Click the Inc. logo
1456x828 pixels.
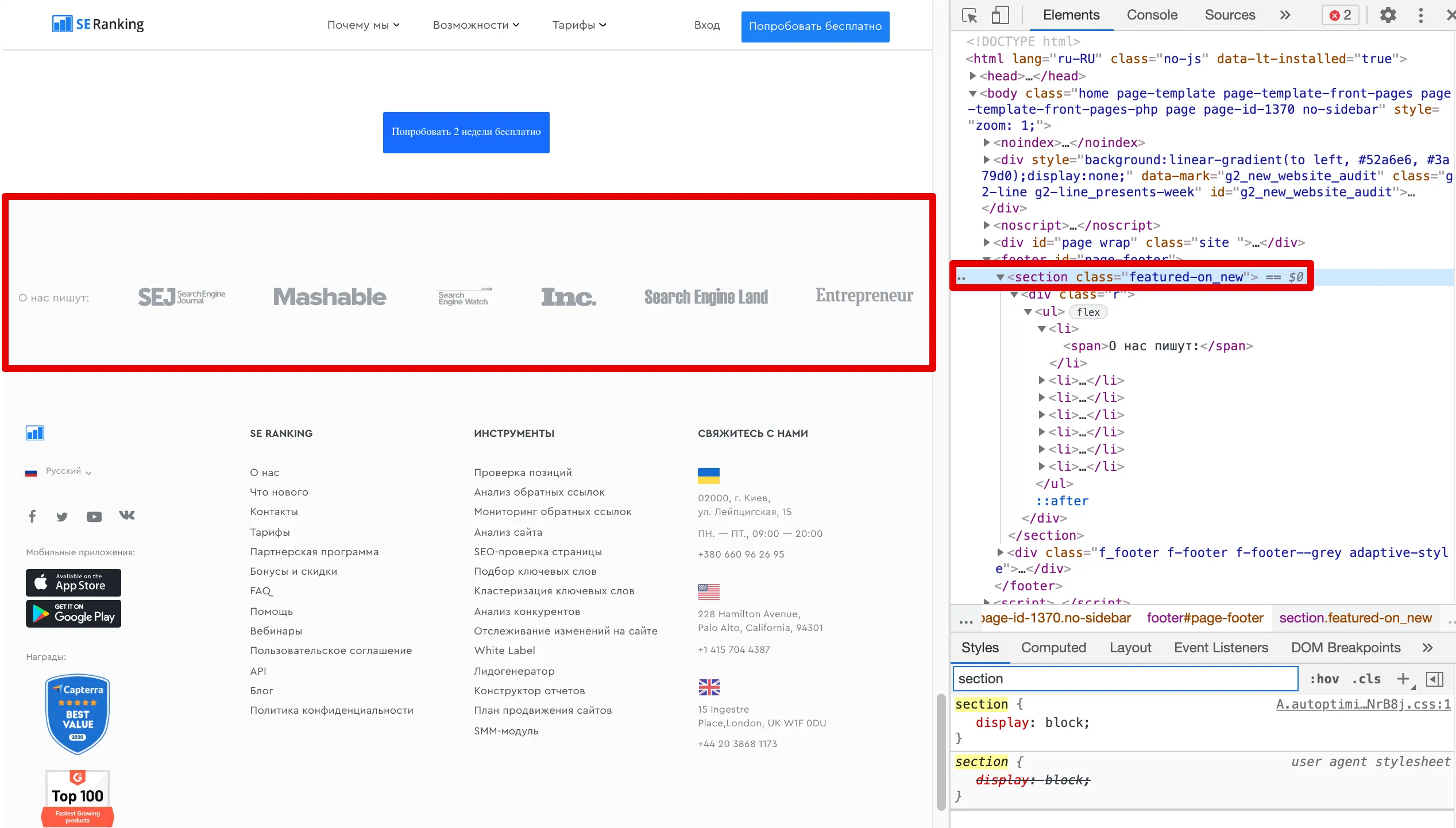coord(569,297)
